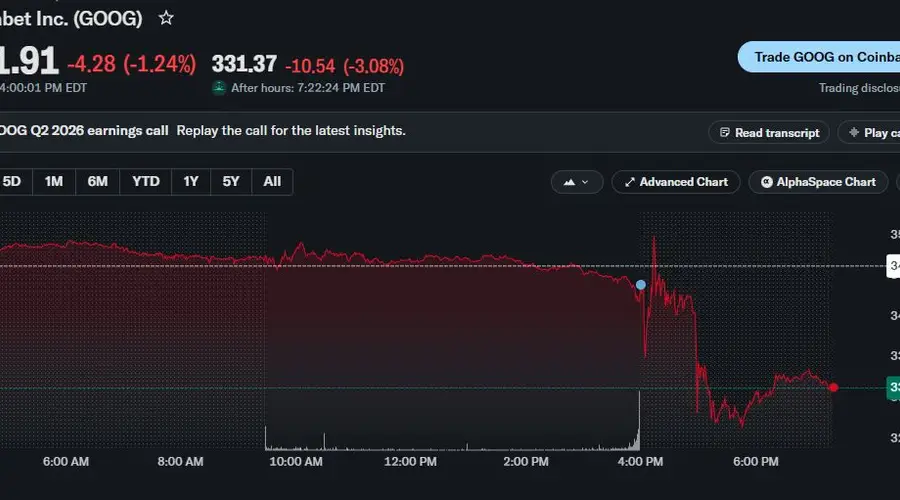Viewport: 900px width, 500px height.
Task: Click the 2:00 PM axis label
Action: click(x=526, y=462)
